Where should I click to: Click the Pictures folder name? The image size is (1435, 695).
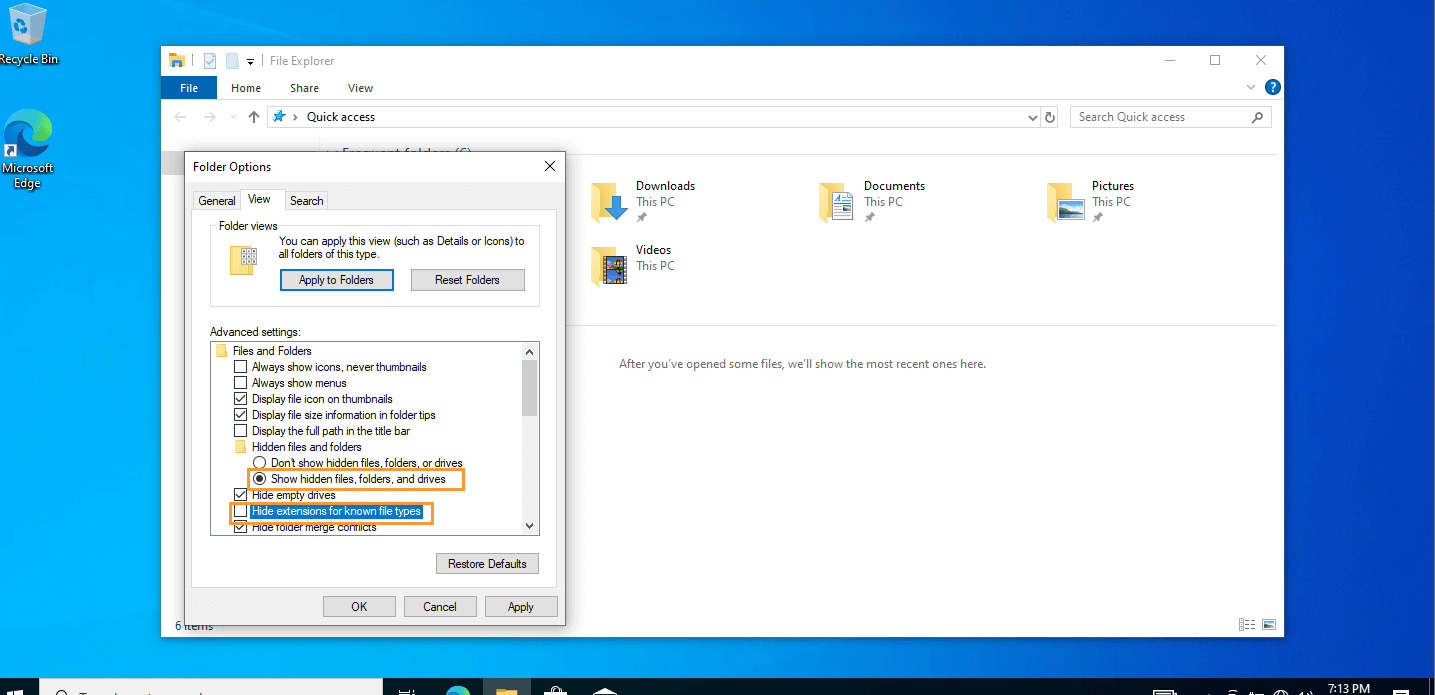[1113, 186]
